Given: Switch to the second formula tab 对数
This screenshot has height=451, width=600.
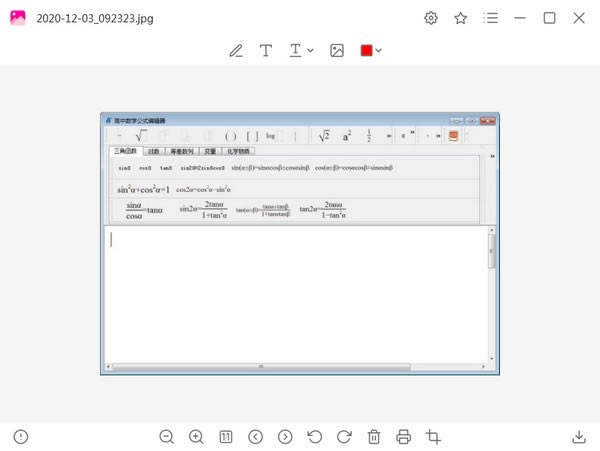Looking at the screenshot, I should [153, 151].
